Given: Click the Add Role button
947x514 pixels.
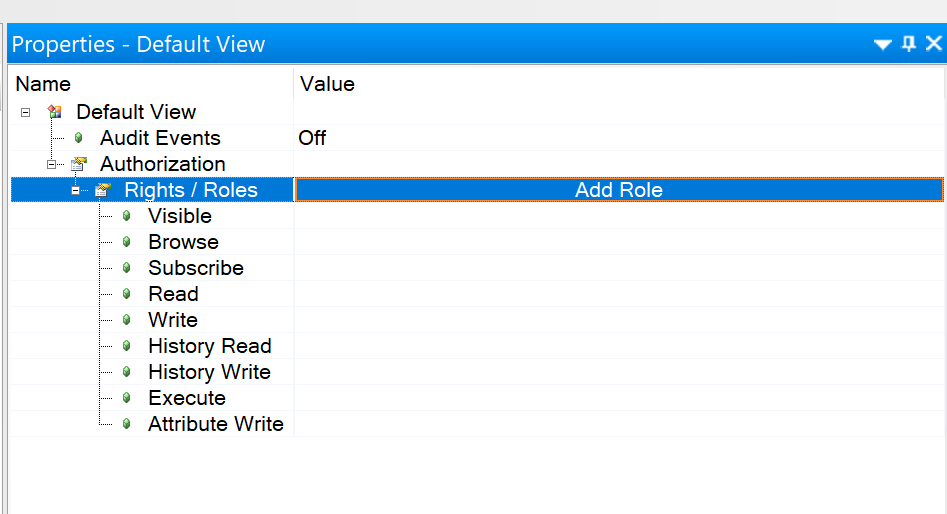Looking at the screenshot, I should point(619,190).
